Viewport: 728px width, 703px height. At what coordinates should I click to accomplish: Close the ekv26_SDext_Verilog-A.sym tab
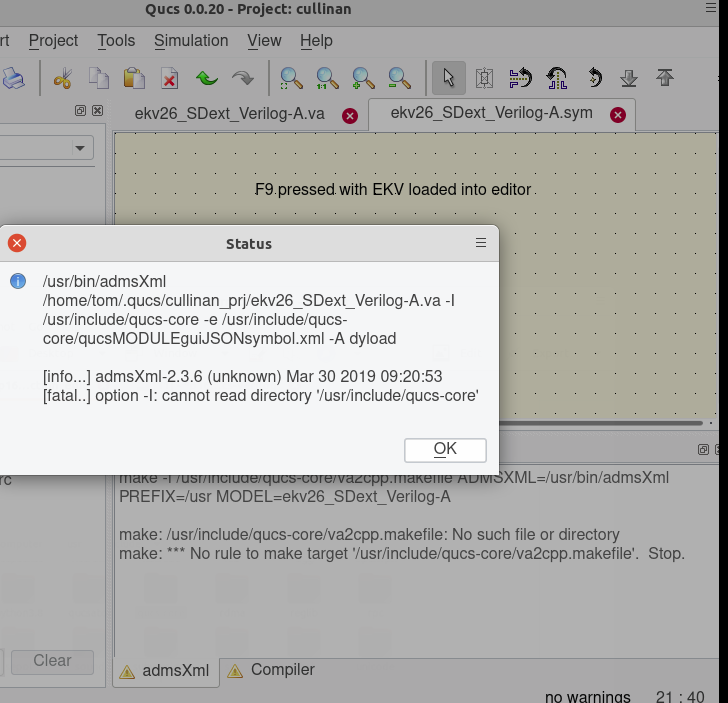pos(618,115)
